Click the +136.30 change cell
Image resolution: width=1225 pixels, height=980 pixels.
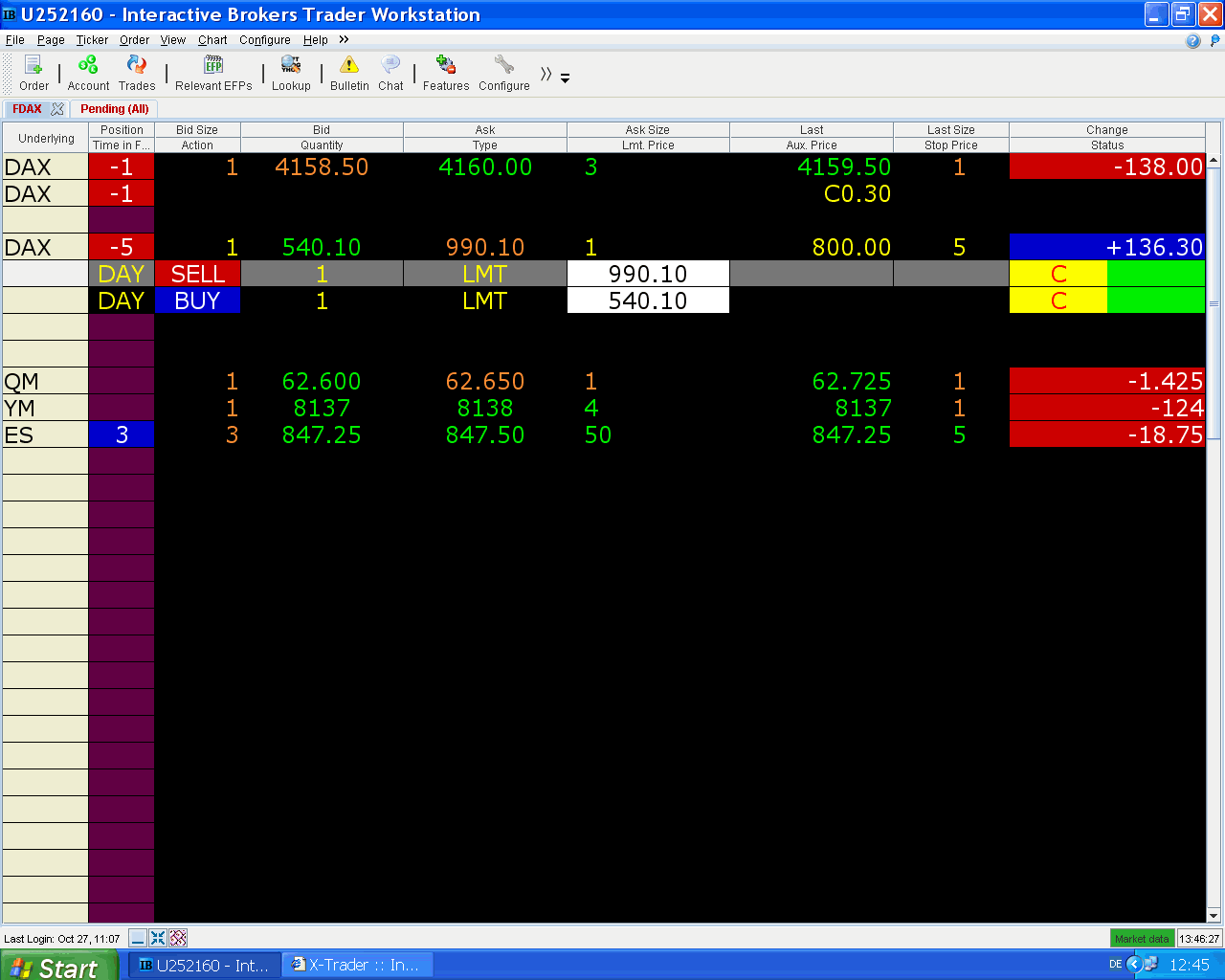[x=1107, y=247]
